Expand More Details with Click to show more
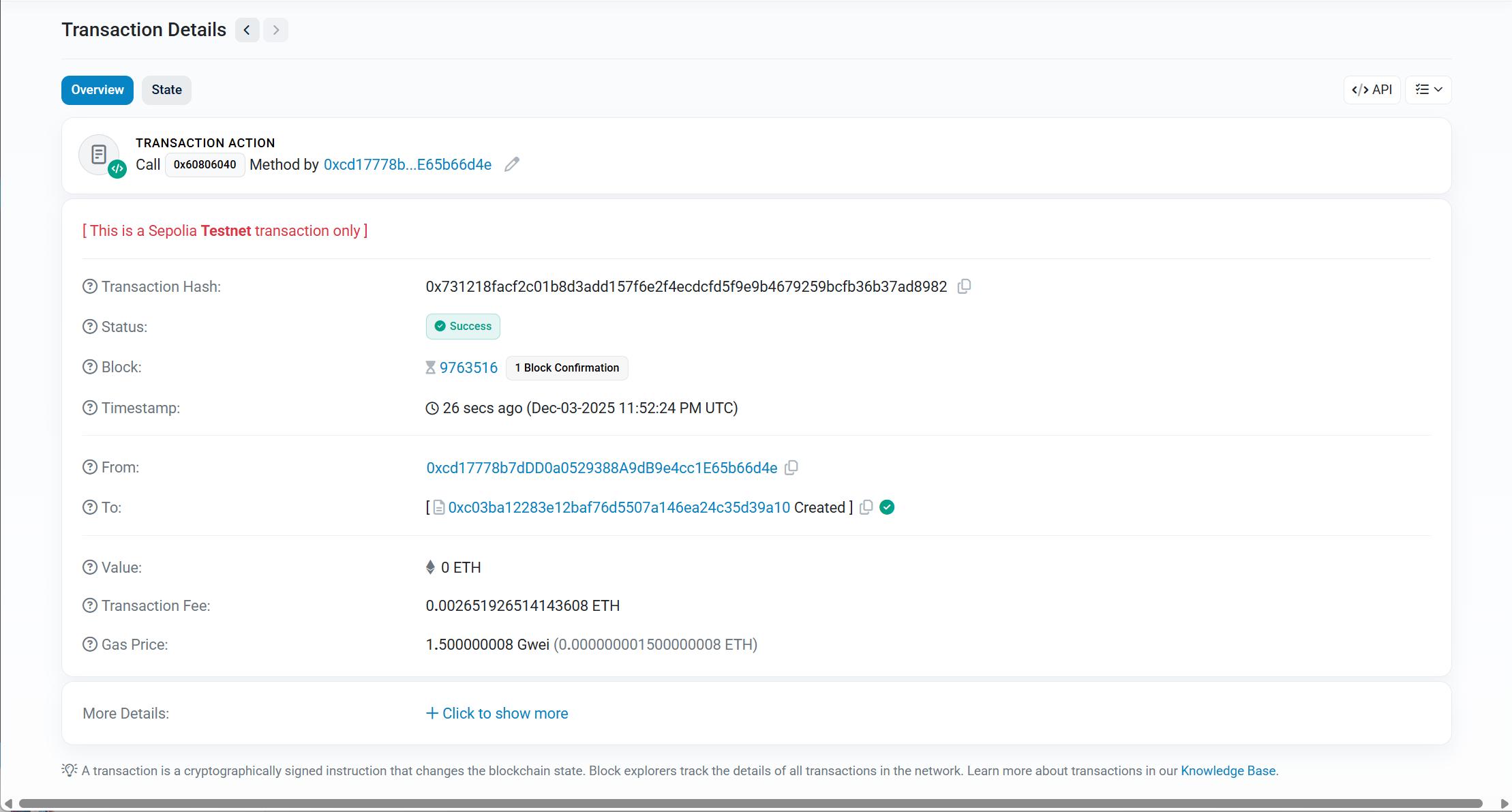Image resolution: width=1512 pixels, height=812 pixels. tap(497, 713)
